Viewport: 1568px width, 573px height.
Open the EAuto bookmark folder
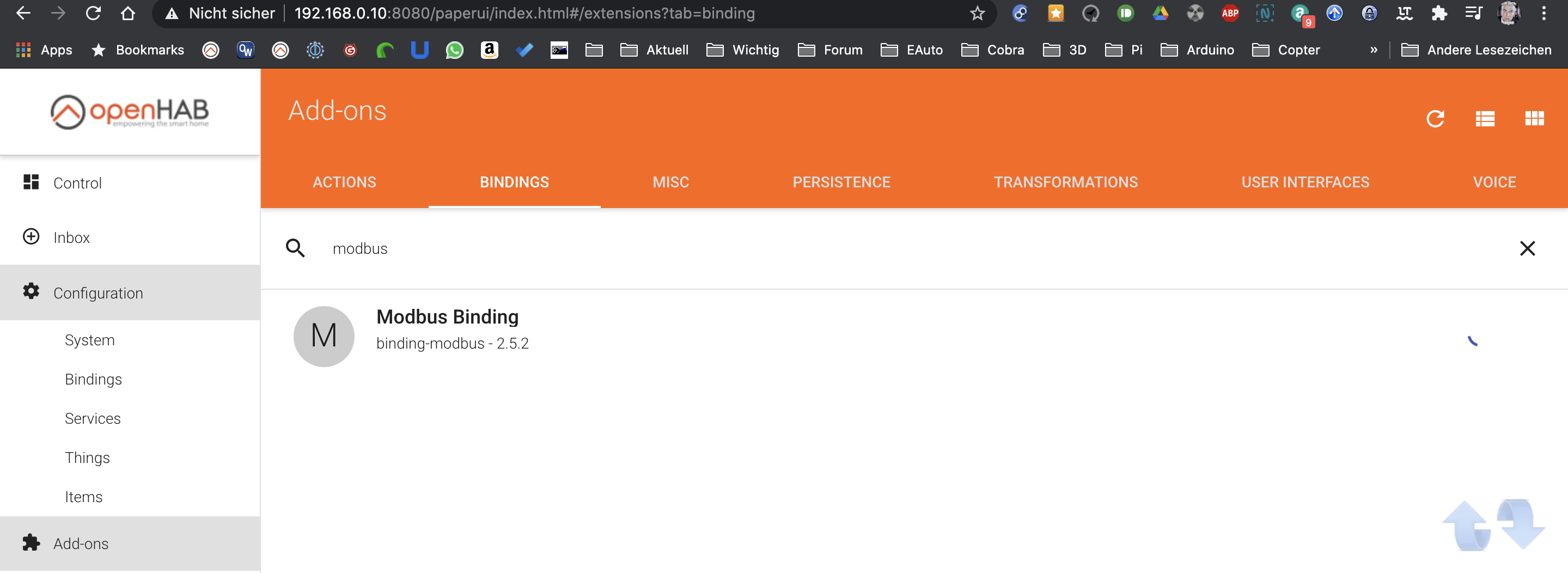click(912, 50)
